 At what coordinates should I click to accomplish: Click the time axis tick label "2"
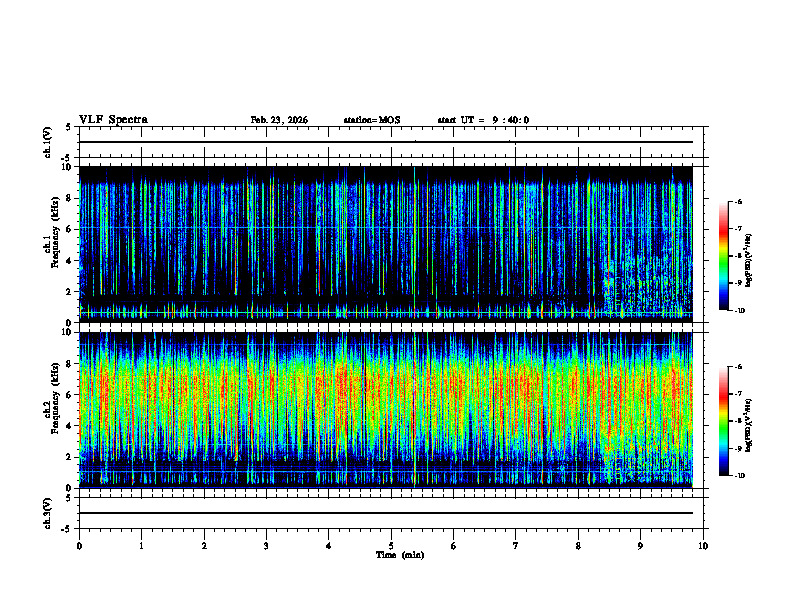click(x=204, y=546)
